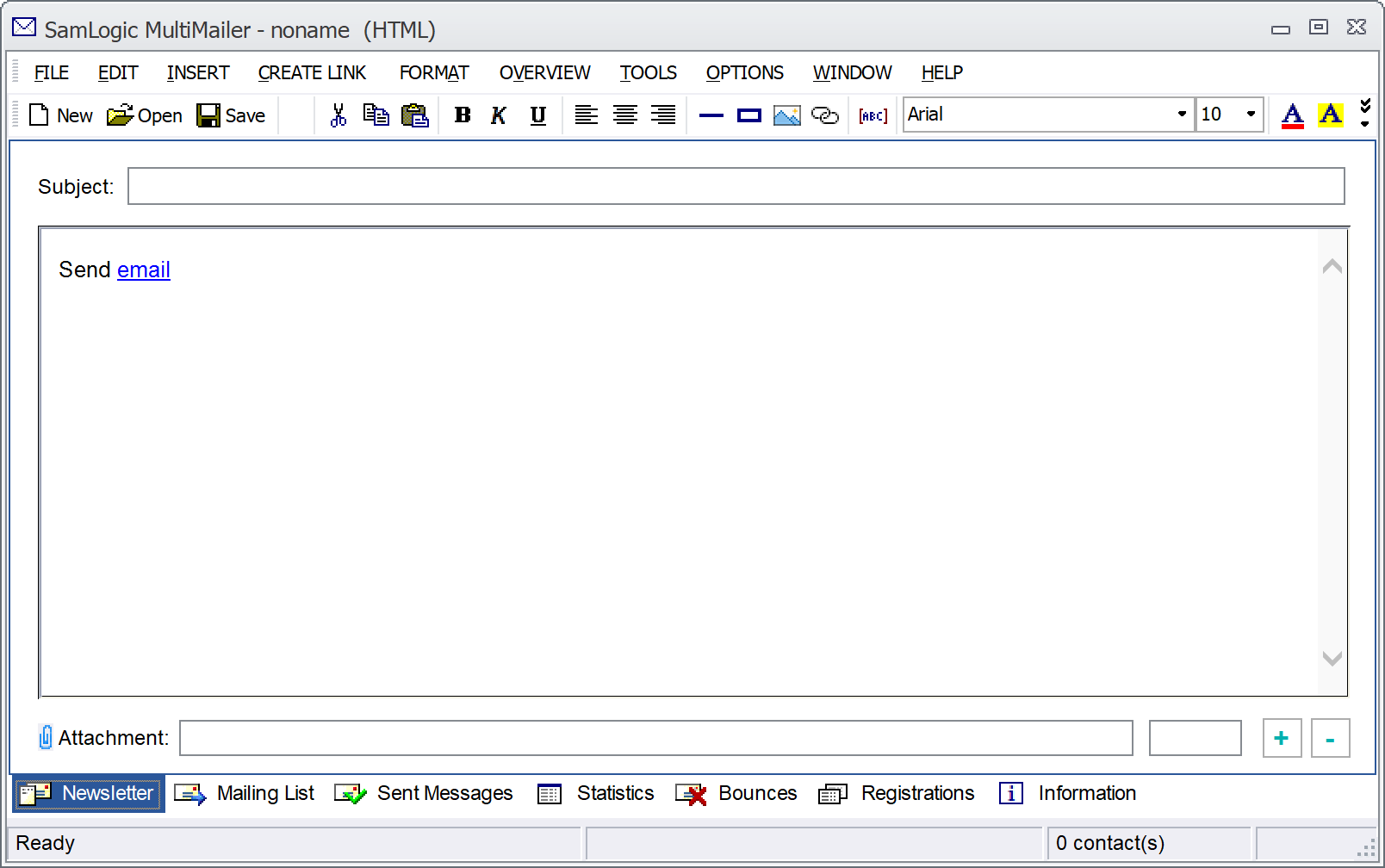Add an attachment with plus button
1385x868 pixels.
1282,738
